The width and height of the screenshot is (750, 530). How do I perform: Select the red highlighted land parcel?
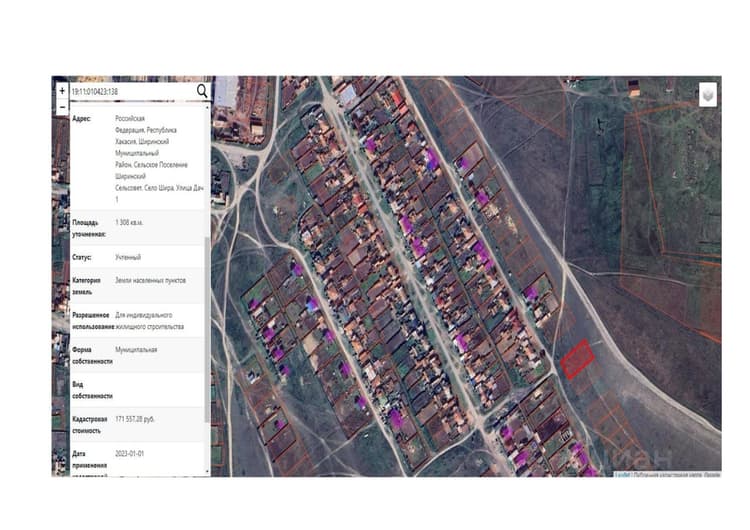(x=577, y=359)
